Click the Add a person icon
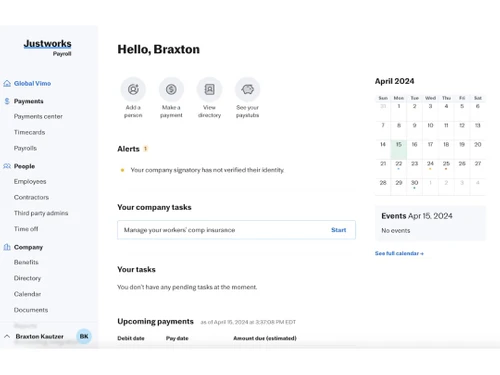The width and height of the screenshot is (500, 375). tap(133, 89)
